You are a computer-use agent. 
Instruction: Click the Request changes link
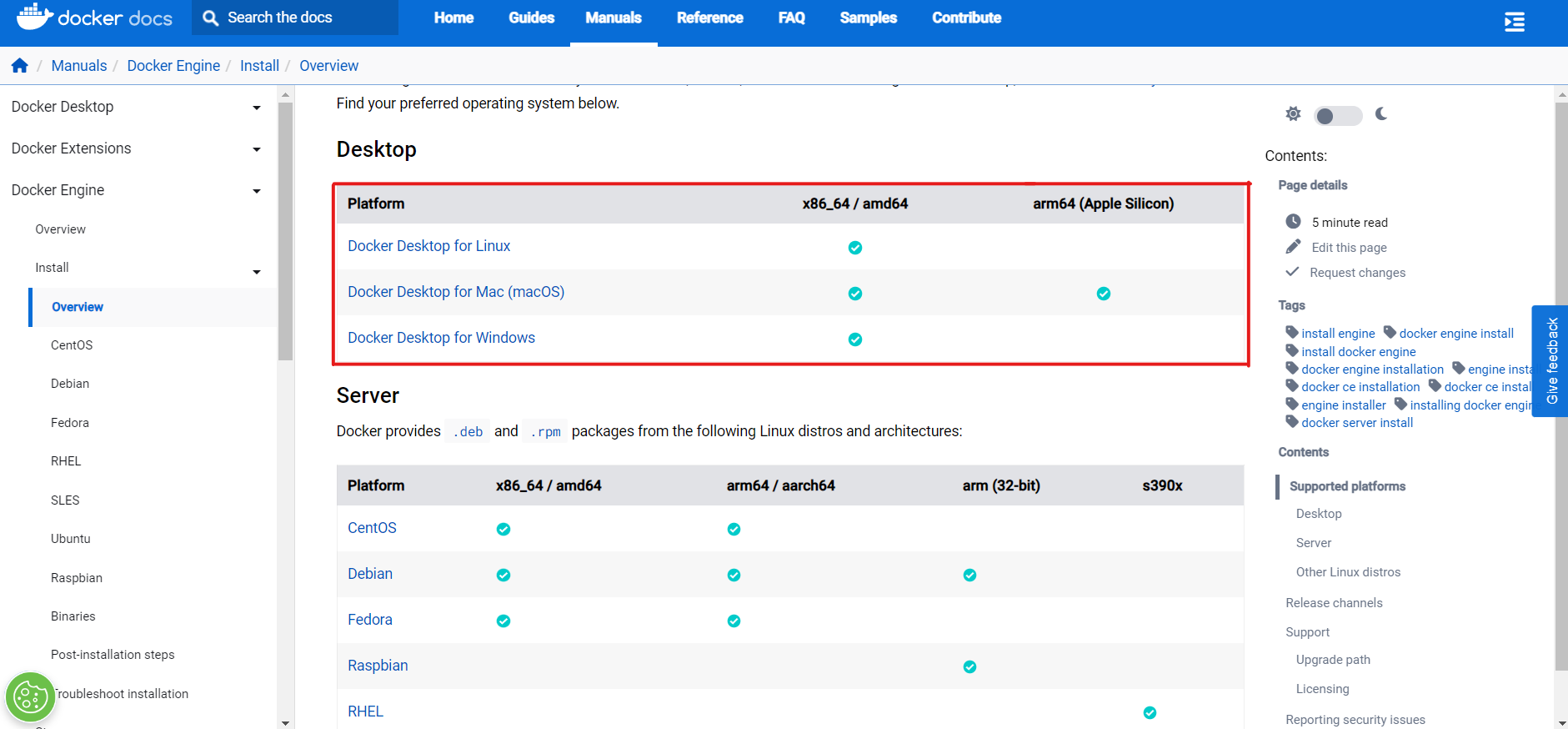[1357, 273]
